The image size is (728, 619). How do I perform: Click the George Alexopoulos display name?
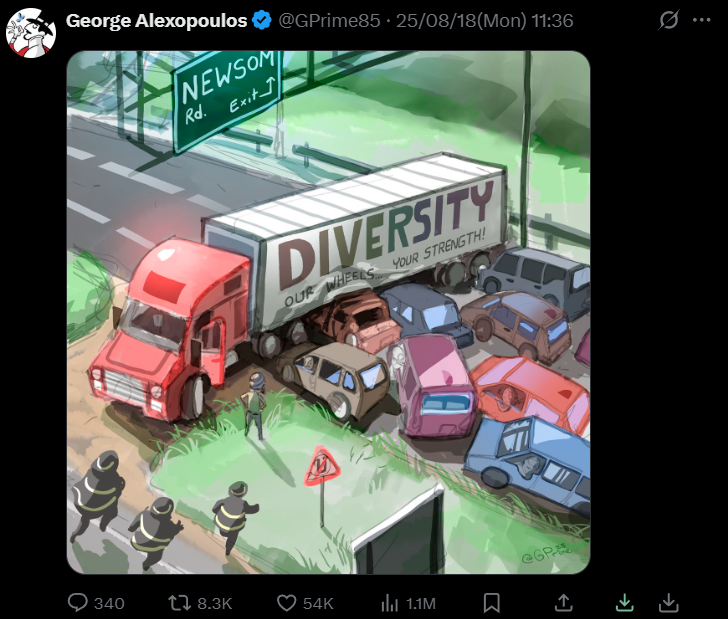[x=156, y=20]
